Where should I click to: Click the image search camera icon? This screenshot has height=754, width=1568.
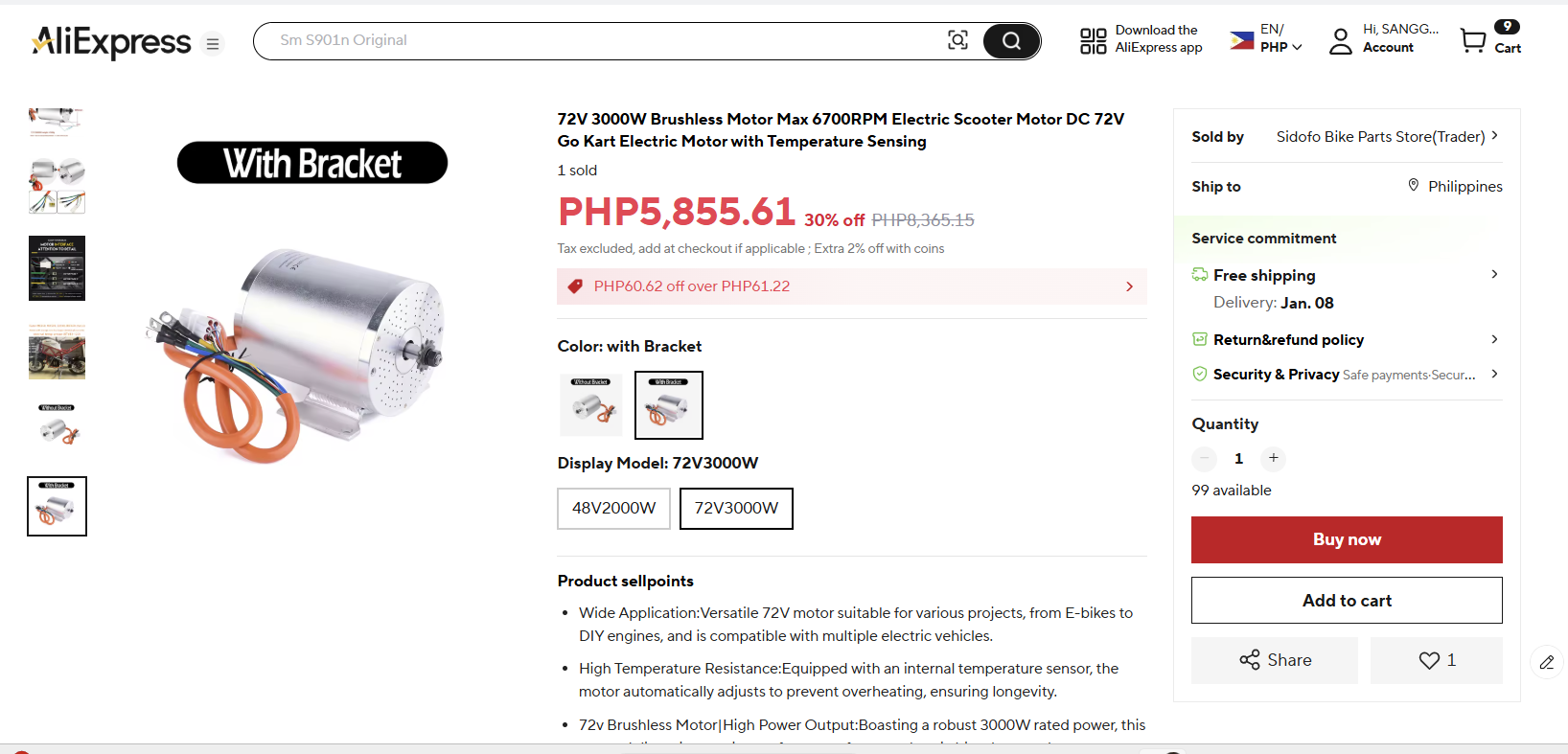point(957,40)
